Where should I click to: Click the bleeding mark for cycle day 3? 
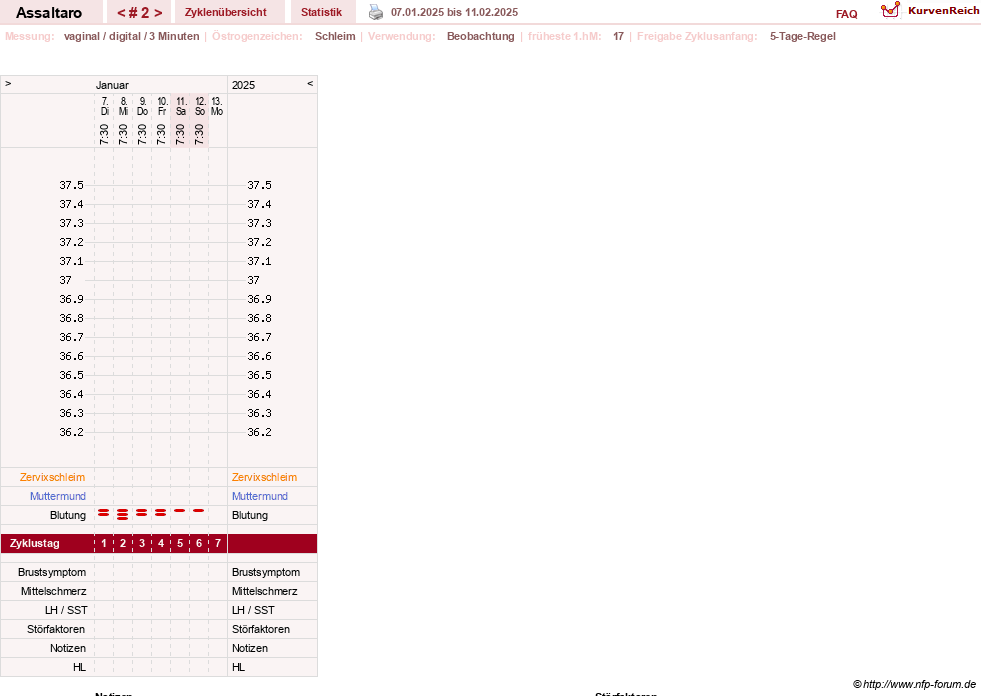(x=142, y=513)
